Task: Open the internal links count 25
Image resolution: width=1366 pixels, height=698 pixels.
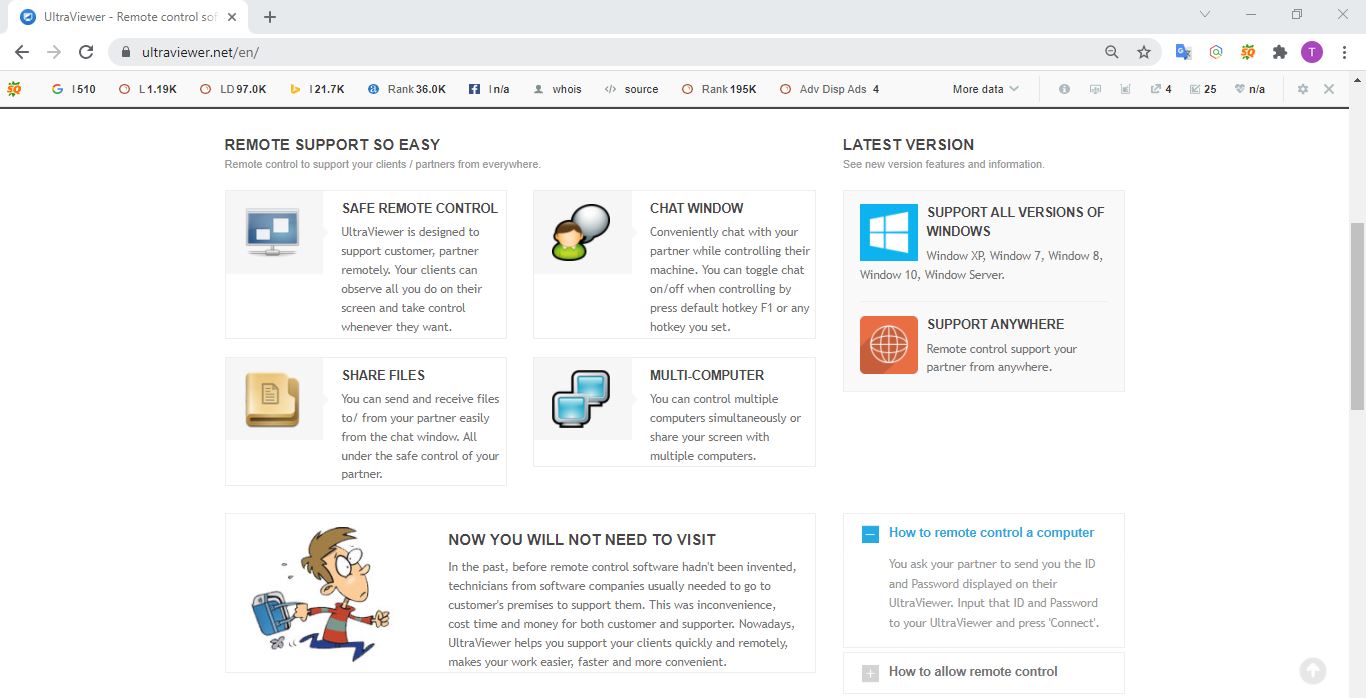Action: 1203,89
